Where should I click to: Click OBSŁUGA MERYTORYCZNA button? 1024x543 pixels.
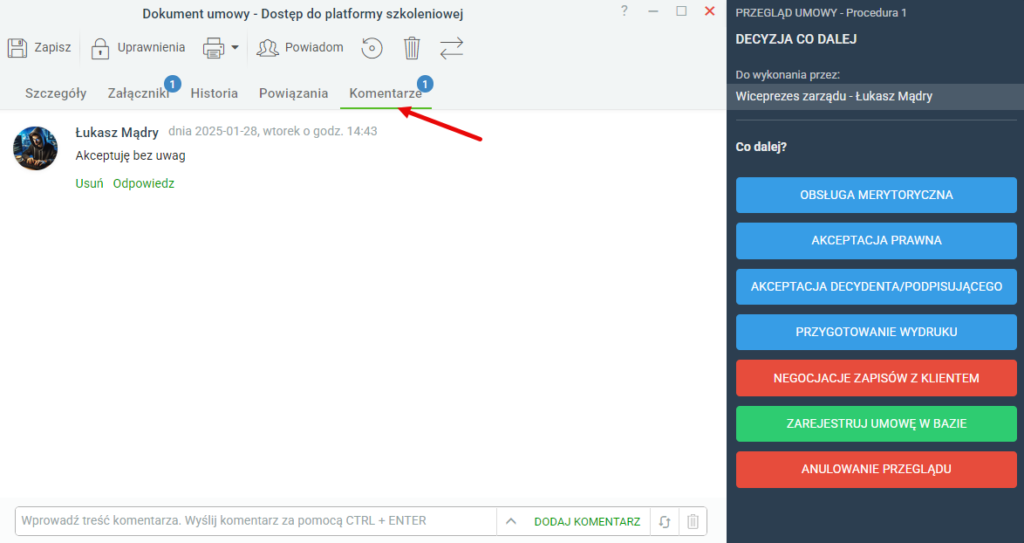pyautogui.click(x=876, y=195)
